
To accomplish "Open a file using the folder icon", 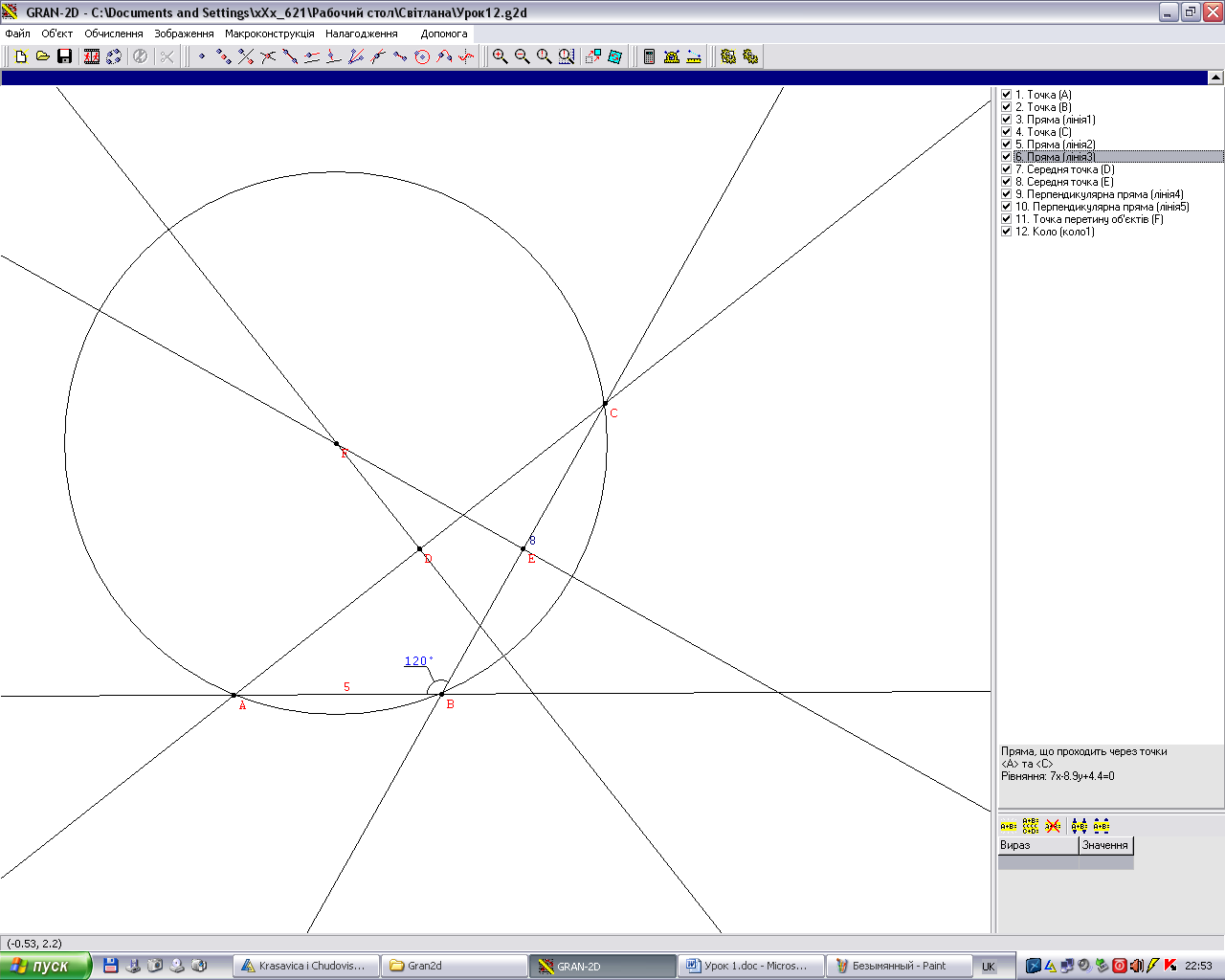I will tap(42, 56).
